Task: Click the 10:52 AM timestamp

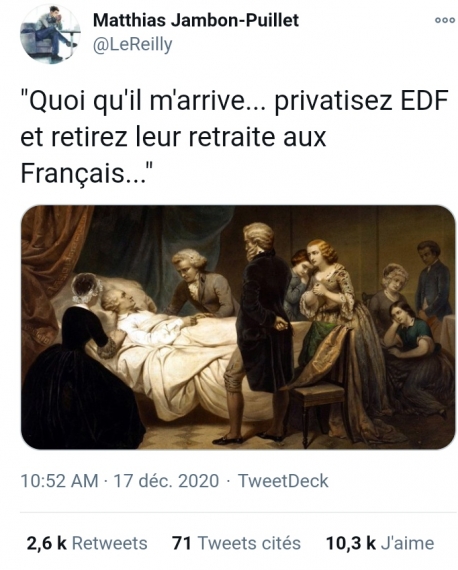Action: pos(60,481)
